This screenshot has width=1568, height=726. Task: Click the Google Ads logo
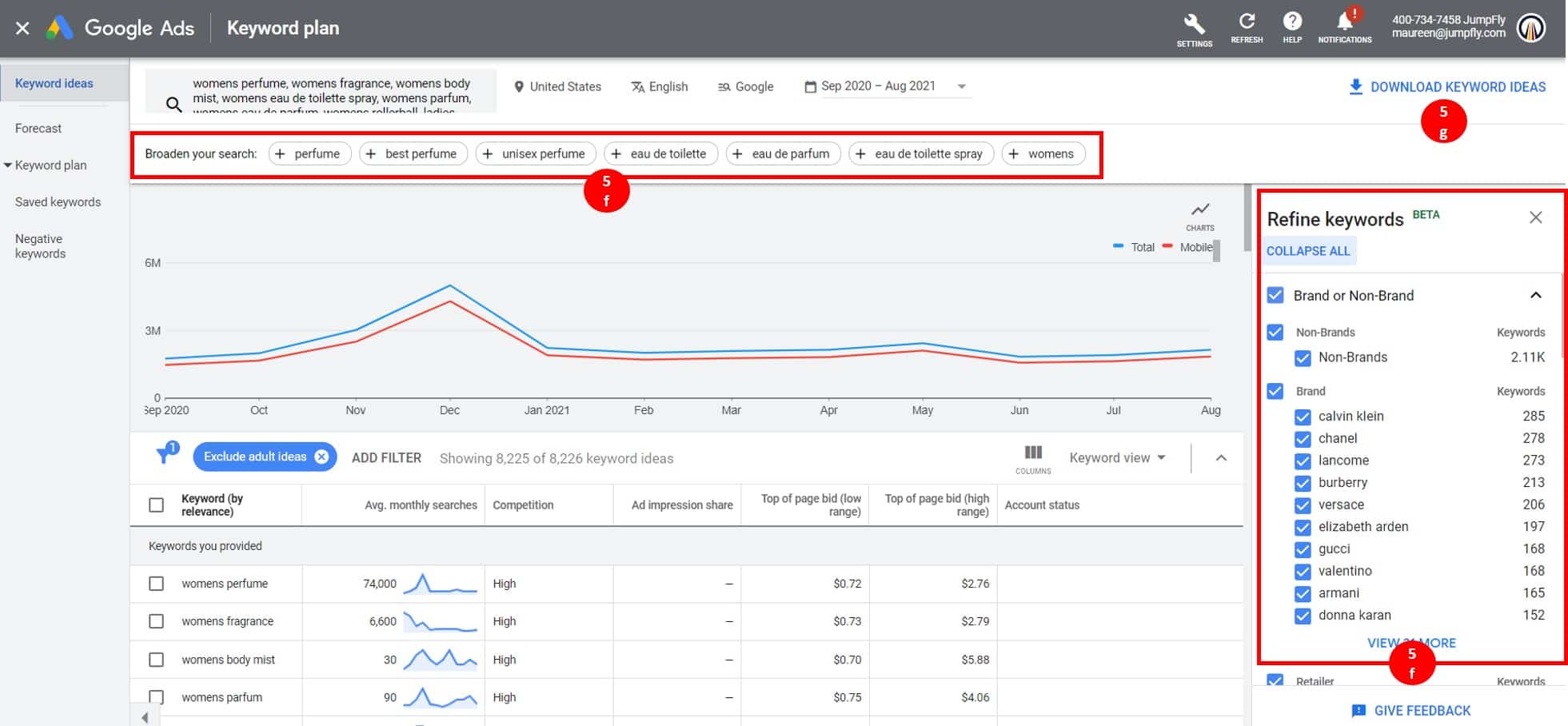point(60,28)
